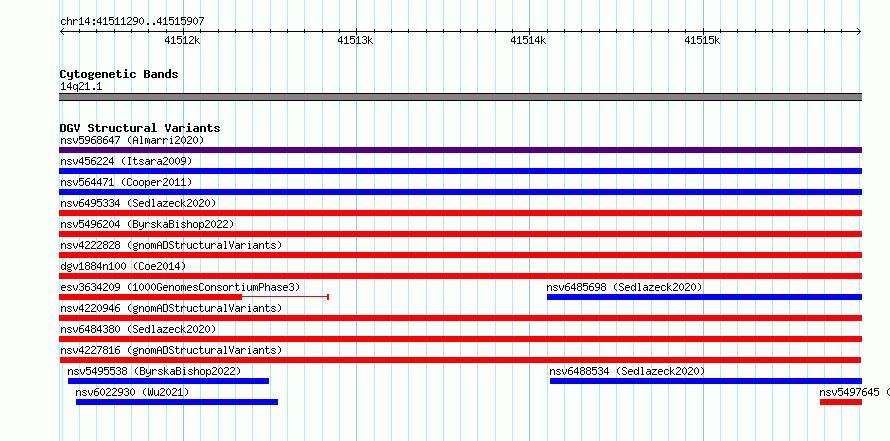This screenshot has width=890, height=441.
Task: Click the 14q21.1 cytogenetic band bar
Action: coord(460,97)
